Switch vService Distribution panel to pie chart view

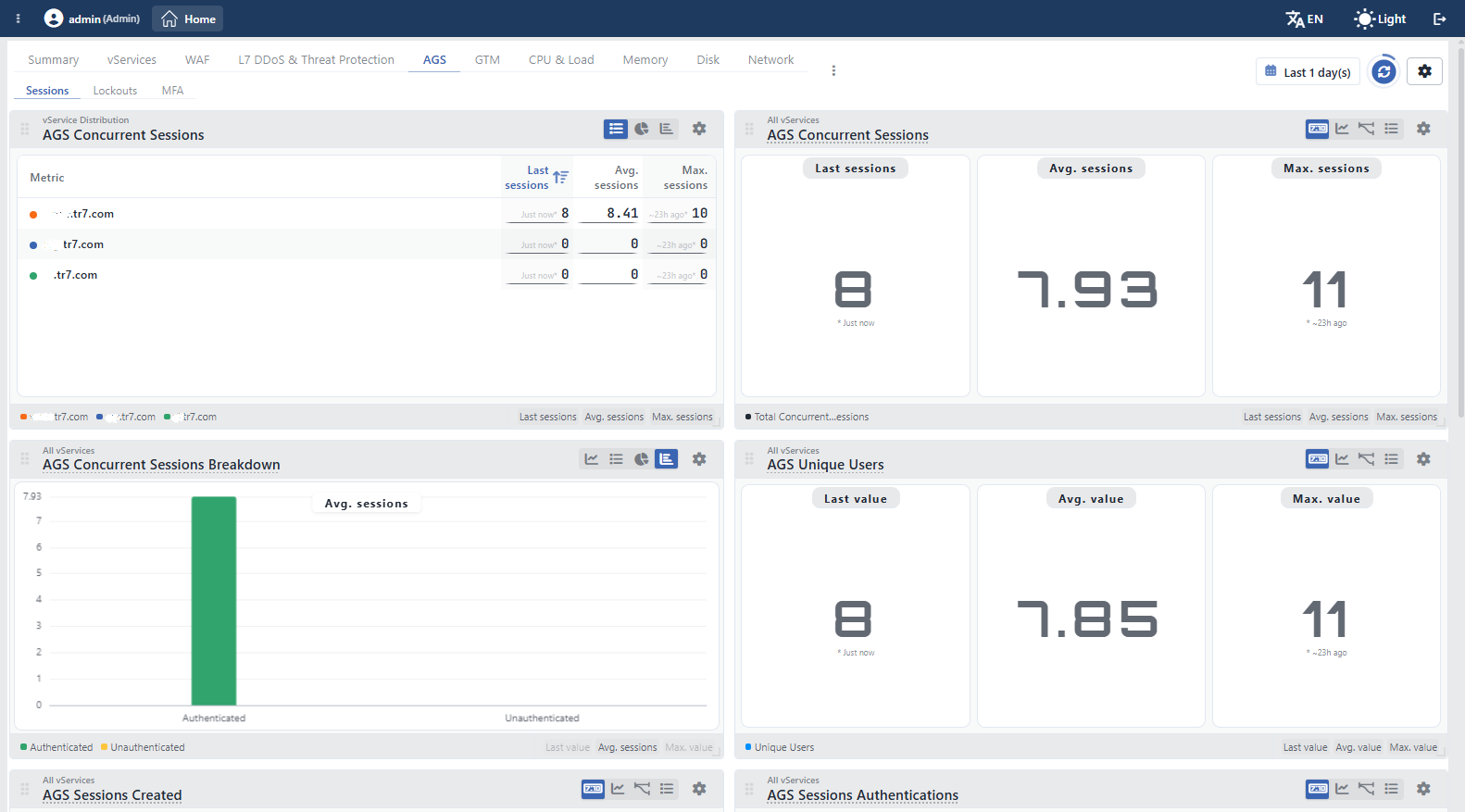pos(641,129)
